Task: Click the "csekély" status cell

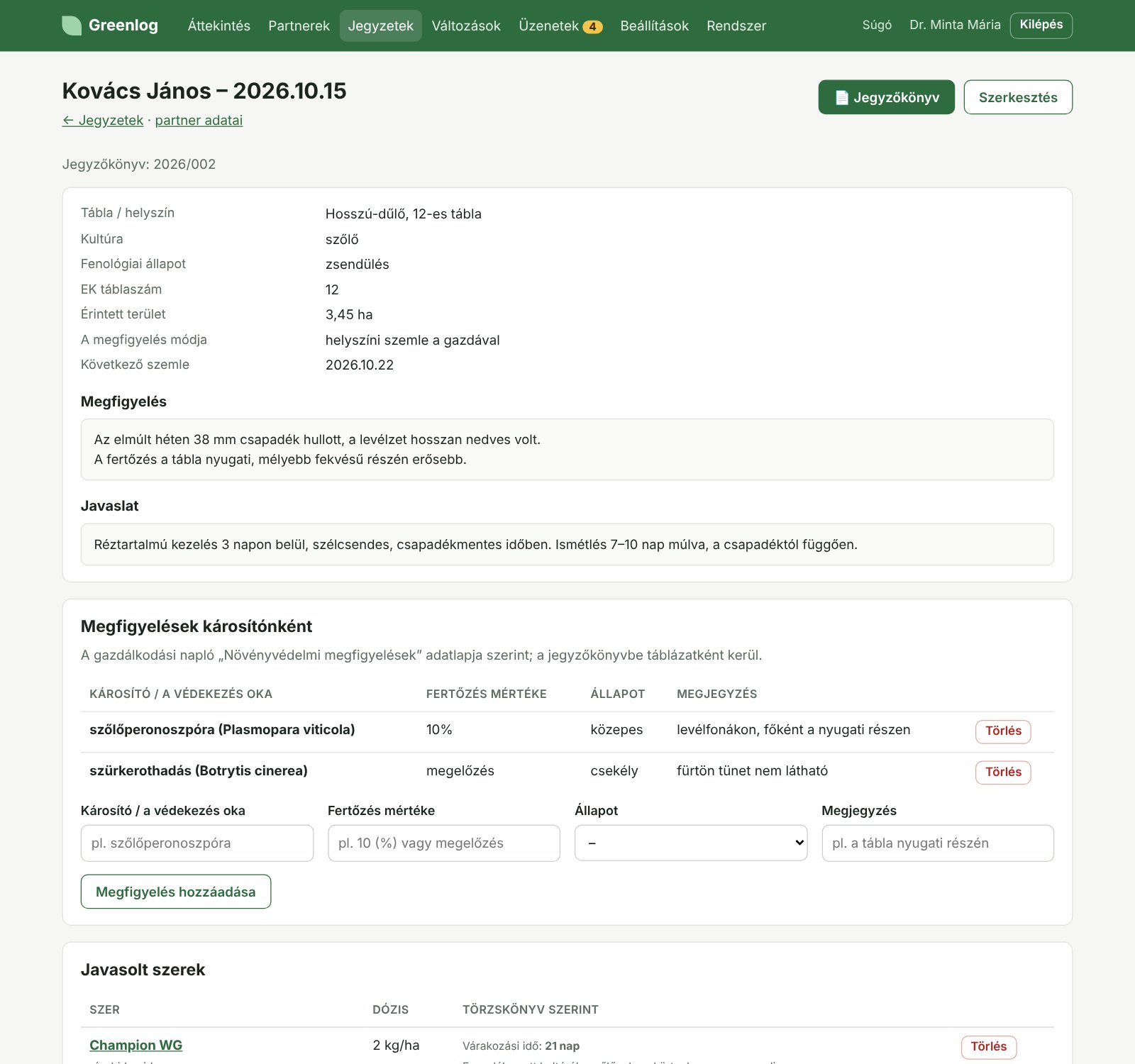Action: click(614, 770)
